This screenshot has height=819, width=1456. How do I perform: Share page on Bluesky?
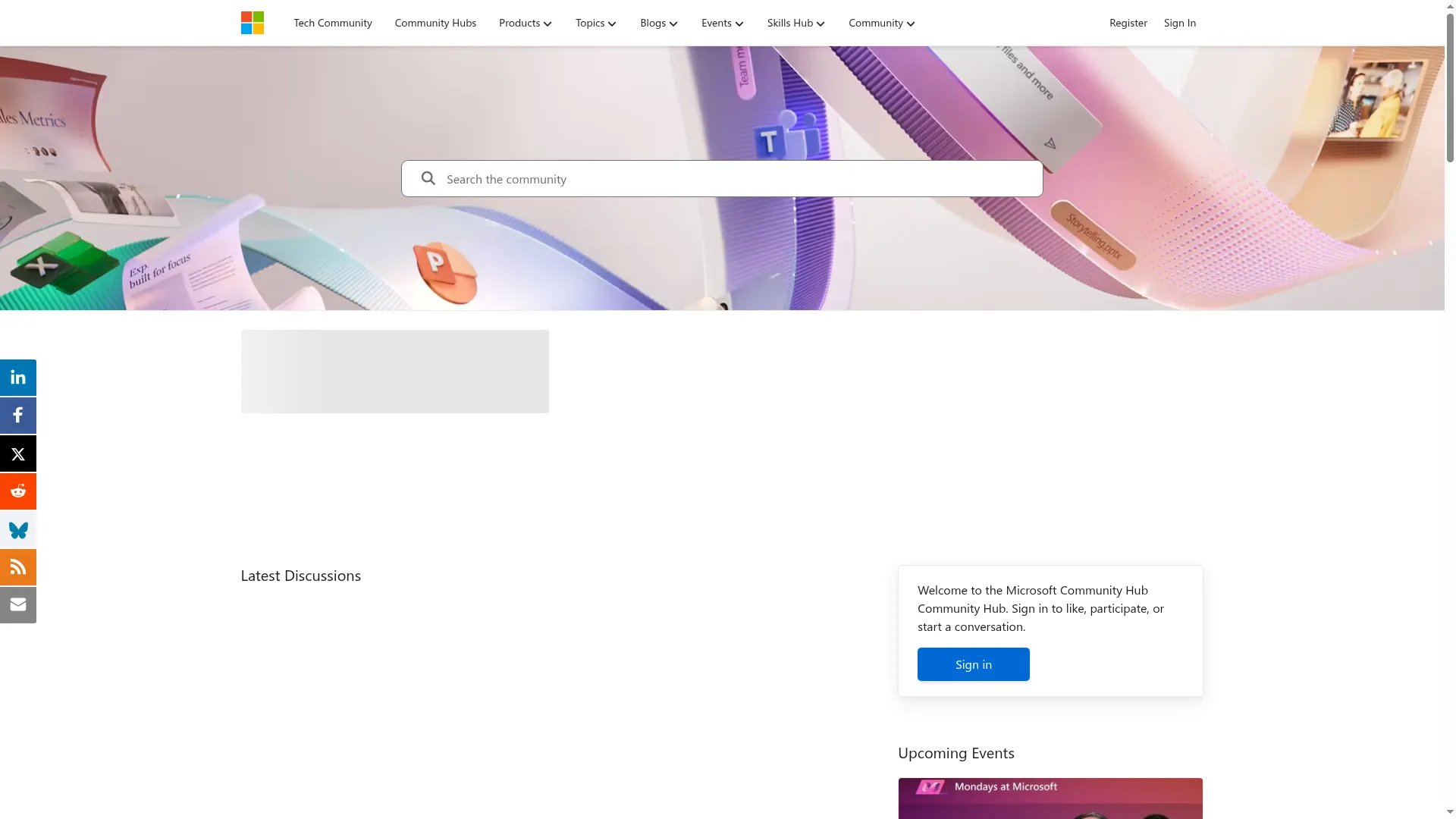coord(18,529)
